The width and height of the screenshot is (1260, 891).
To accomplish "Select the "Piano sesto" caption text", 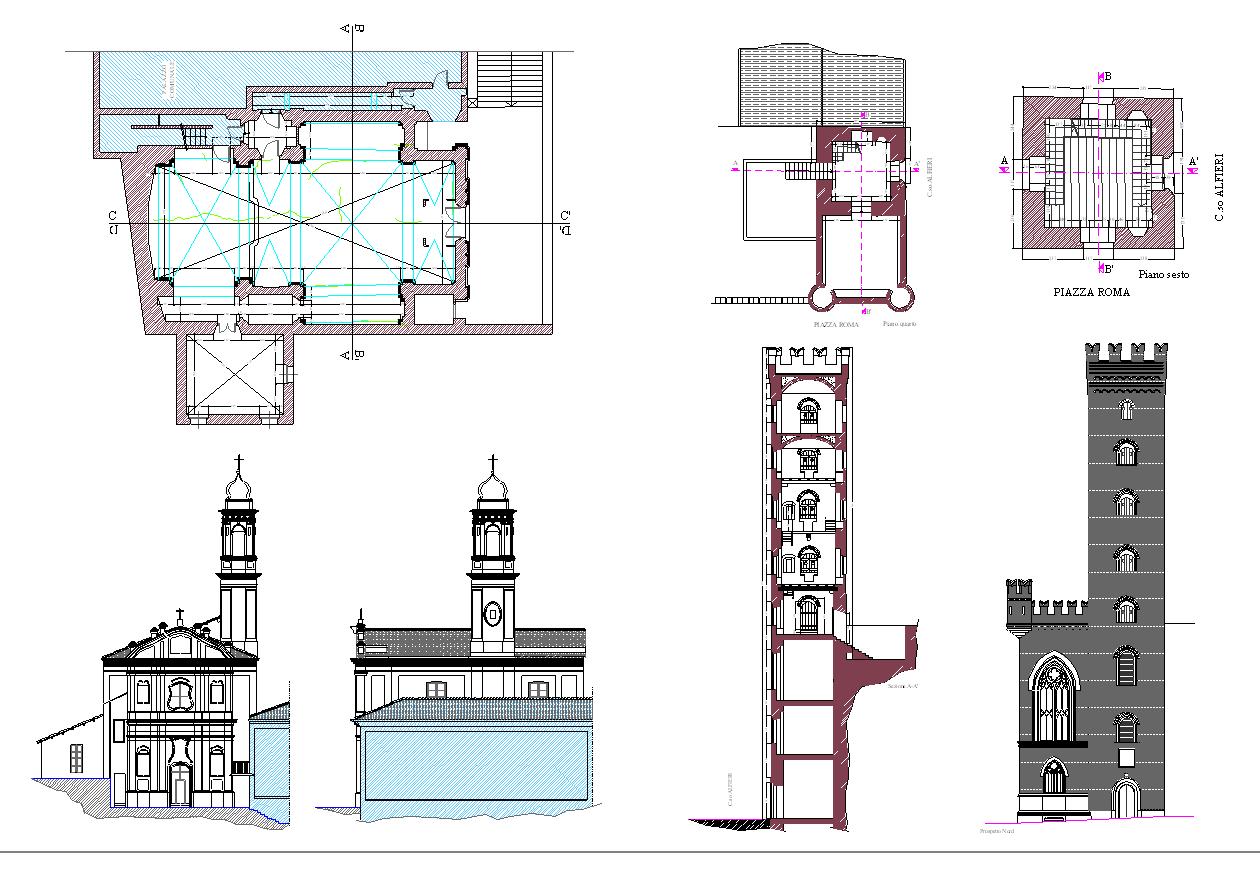I will point(1163,274).
